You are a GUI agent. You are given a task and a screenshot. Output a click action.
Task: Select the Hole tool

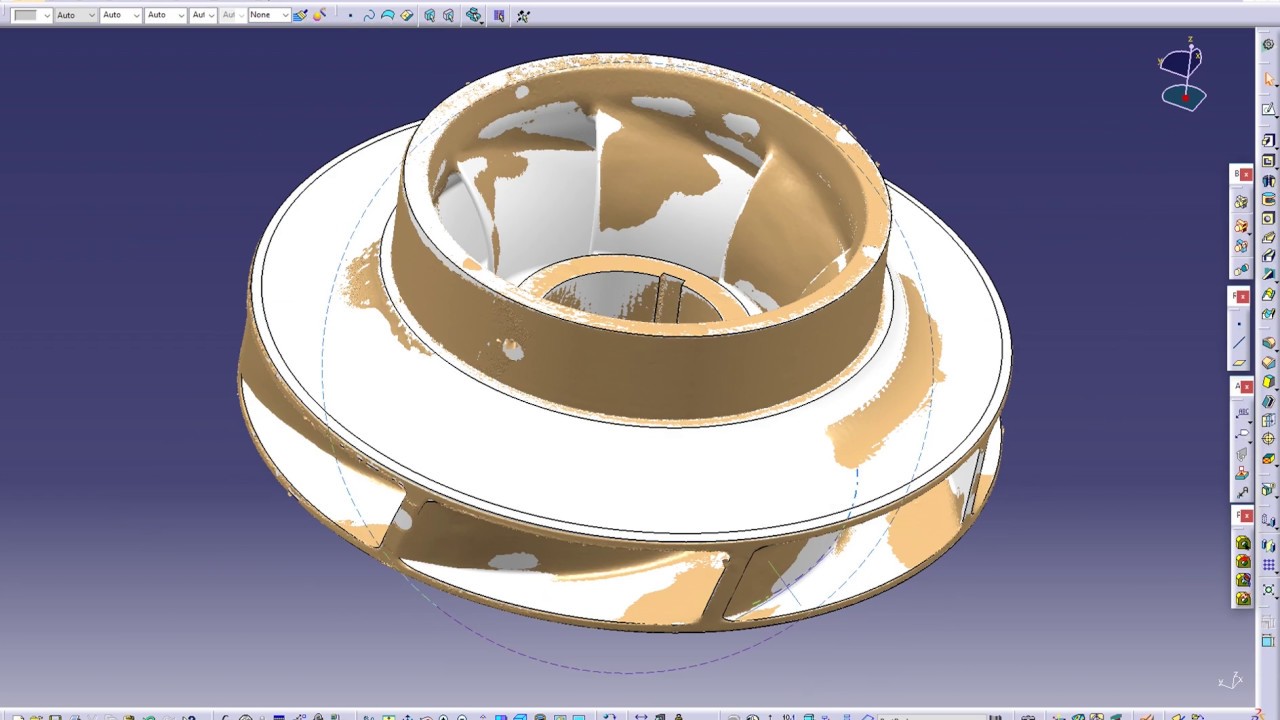1268,218
